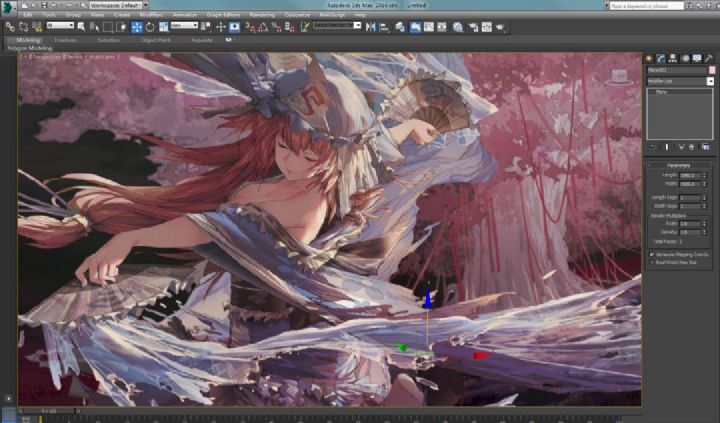
Task: Click the Unlink Selection tool
Action: coord(23,27)
